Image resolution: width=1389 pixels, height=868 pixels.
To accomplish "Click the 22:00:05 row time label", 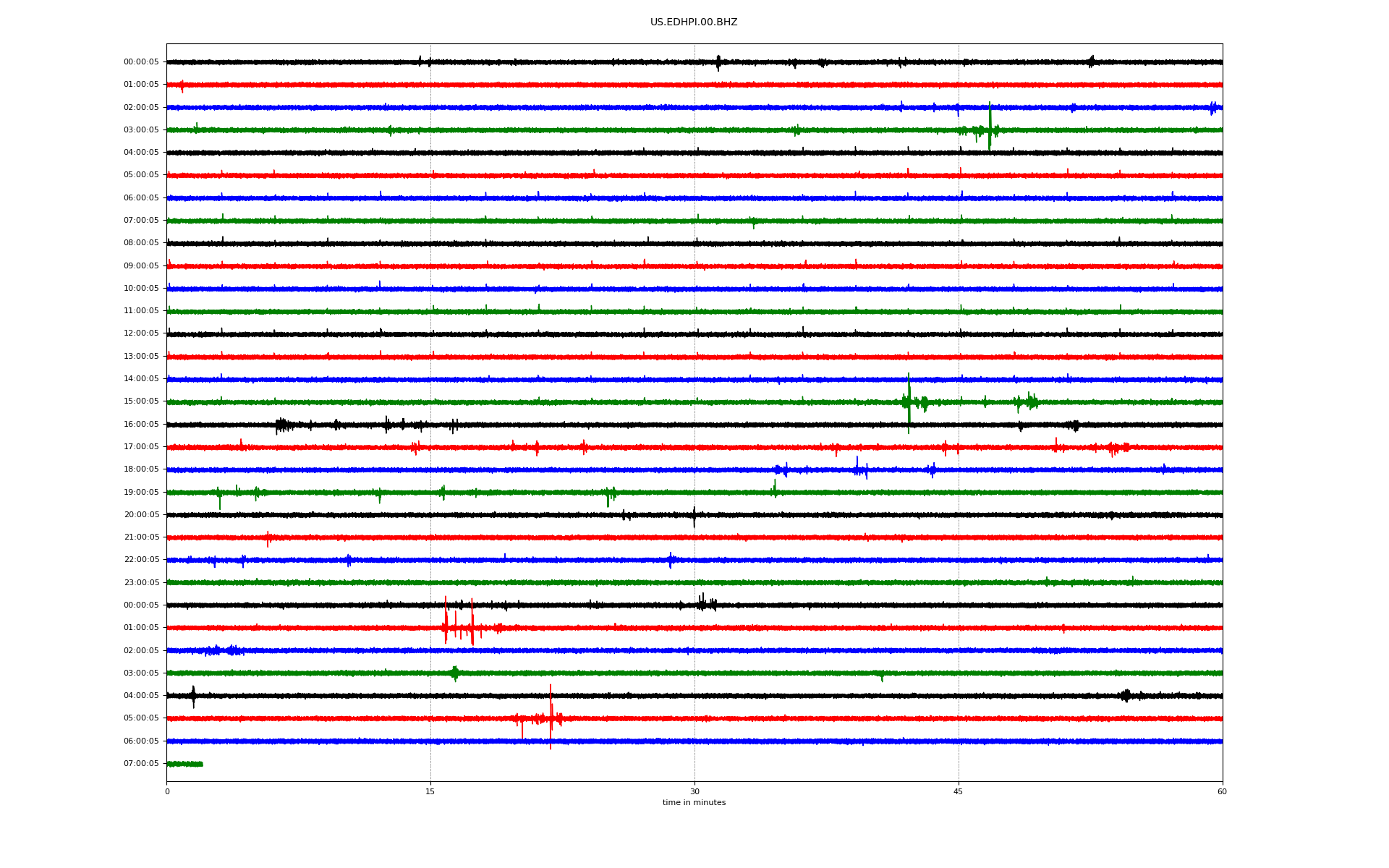I will (x=141, y=560).
